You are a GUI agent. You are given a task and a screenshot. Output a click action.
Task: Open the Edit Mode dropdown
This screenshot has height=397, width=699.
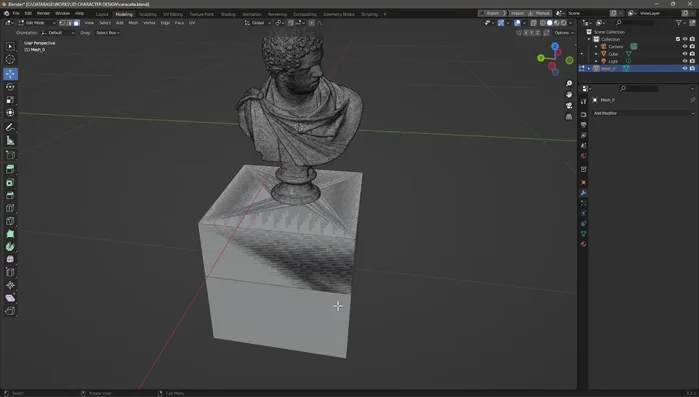point(37,23)
